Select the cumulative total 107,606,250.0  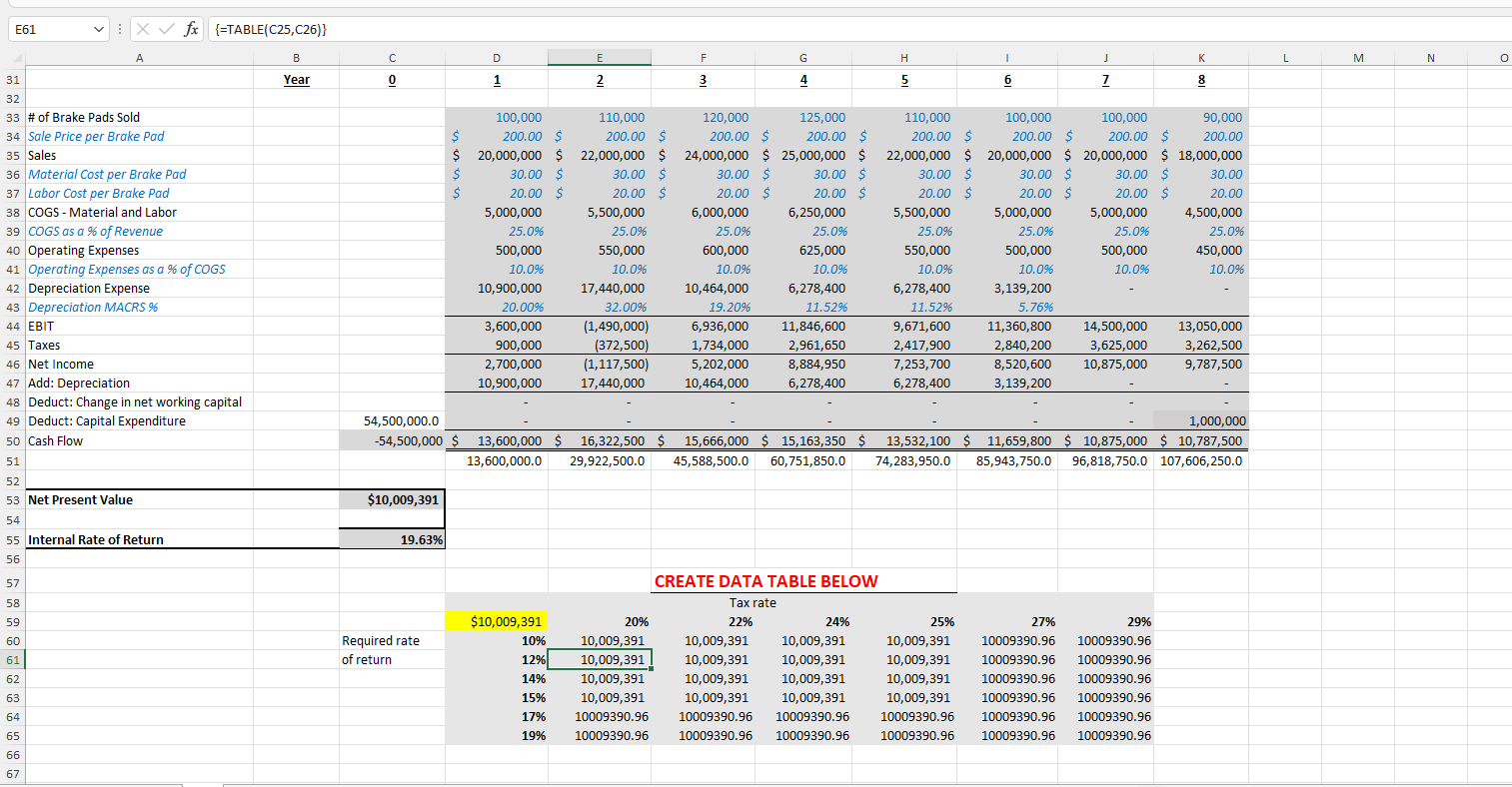pos(1201,460)
